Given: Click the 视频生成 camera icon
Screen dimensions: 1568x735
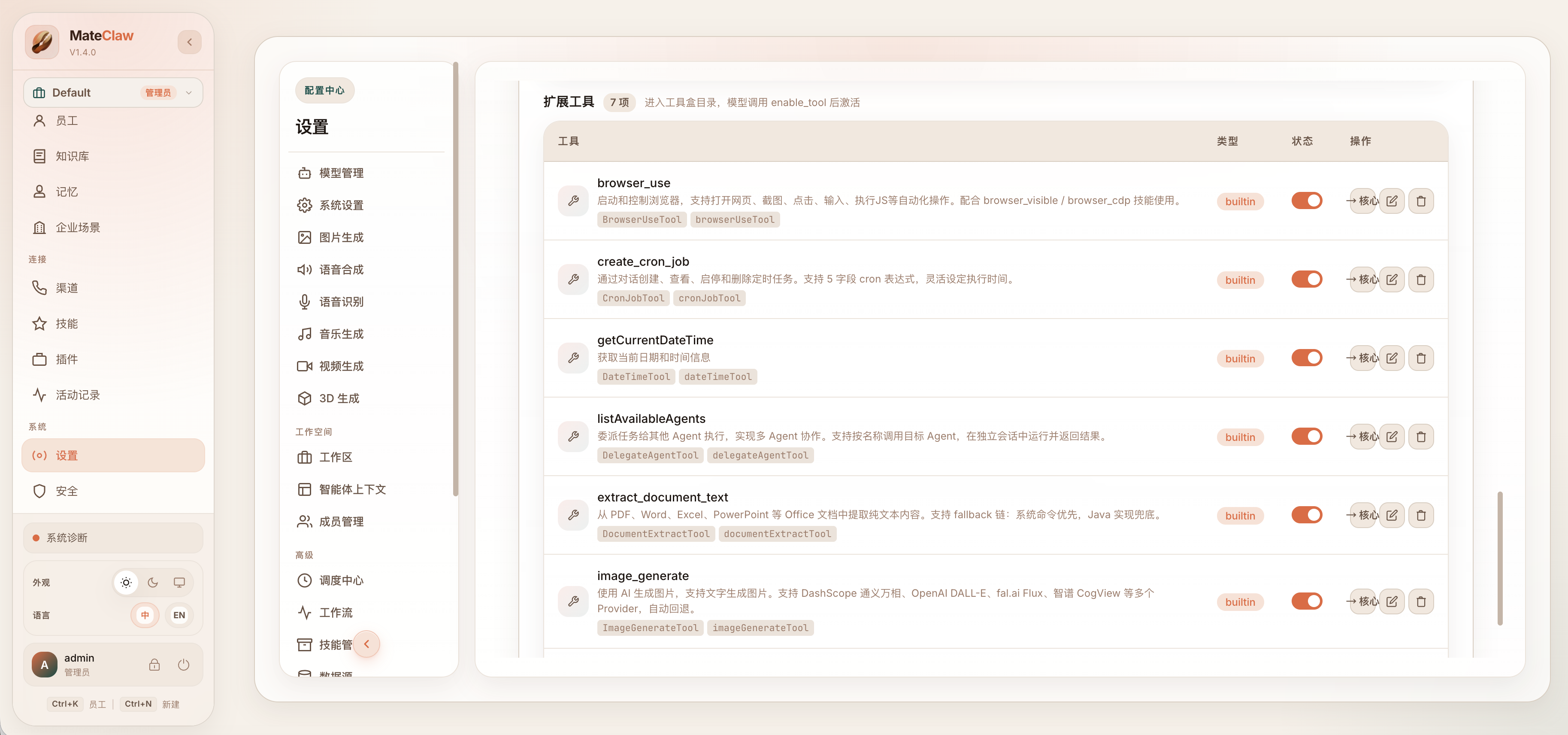Looking at the screenshot, I should pyautogui.click(x=304, y=366).
